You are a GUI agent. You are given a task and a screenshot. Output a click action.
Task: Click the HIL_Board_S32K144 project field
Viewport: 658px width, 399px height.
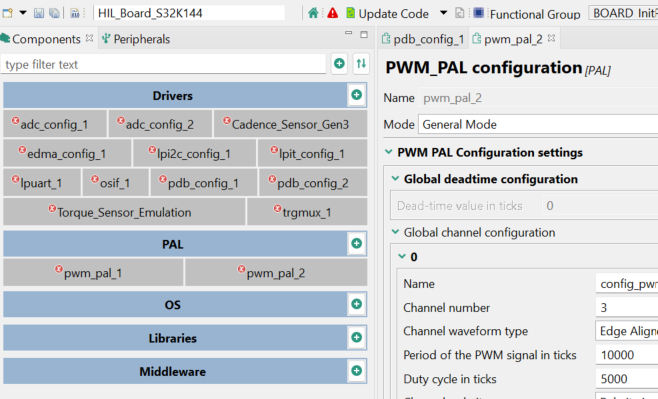click(189, 13)
